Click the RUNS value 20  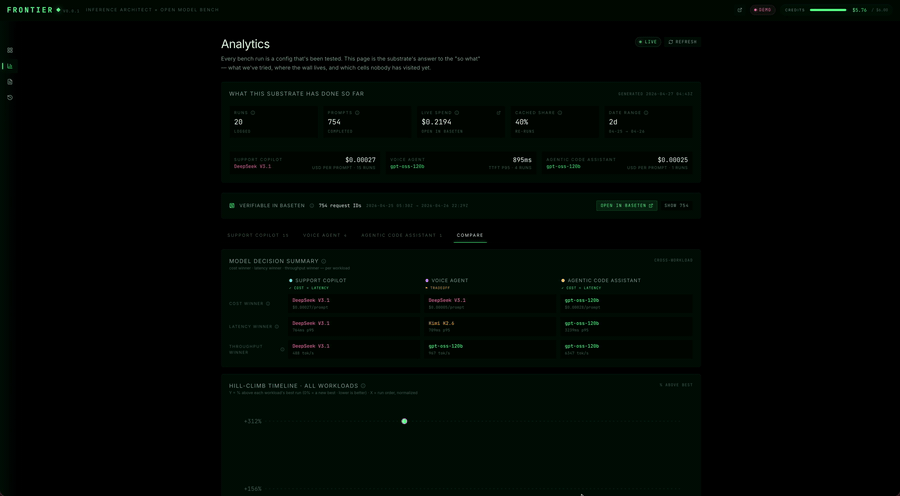[x=238, y=122]
